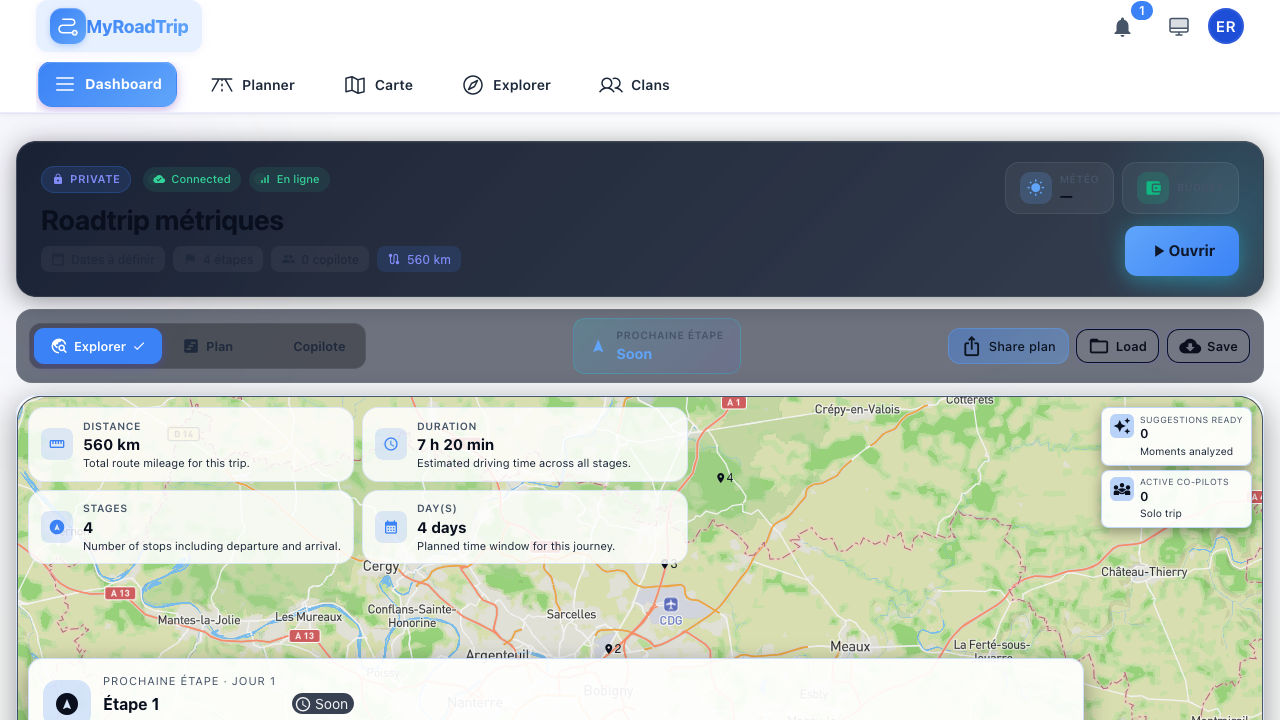Click the Météo weather sun icon

coord(1035,188)
